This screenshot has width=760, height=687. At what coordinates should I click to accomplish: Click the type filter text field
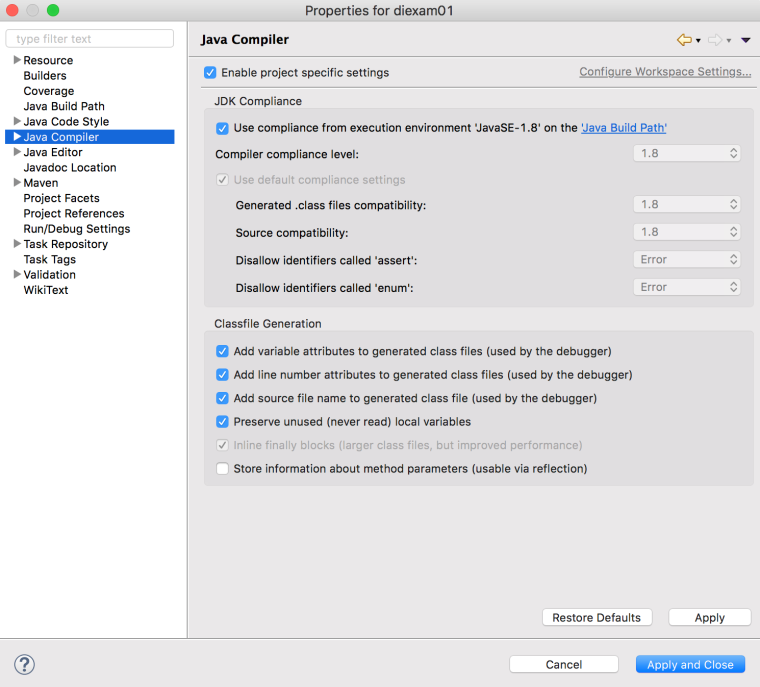coord(90,39)
